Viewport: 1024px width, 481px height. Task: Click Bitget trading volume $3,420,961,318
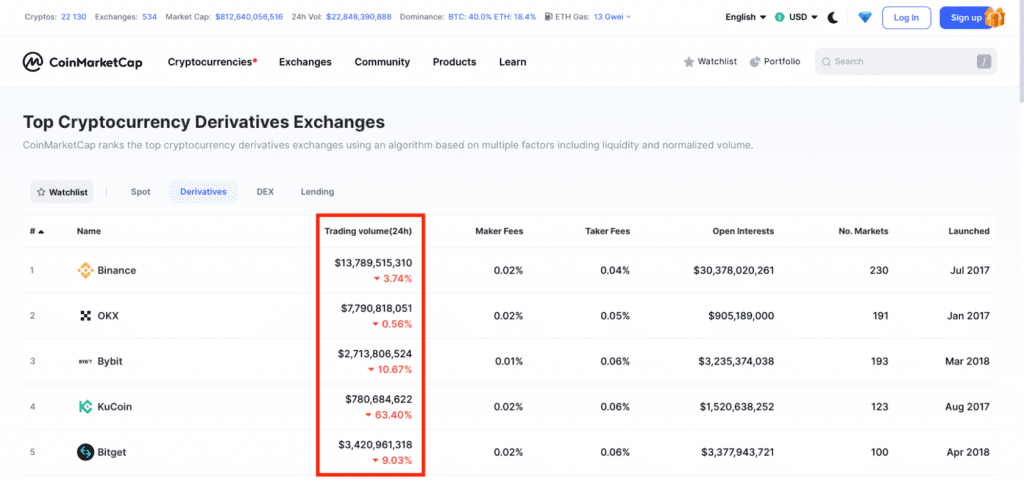[376, 445]
